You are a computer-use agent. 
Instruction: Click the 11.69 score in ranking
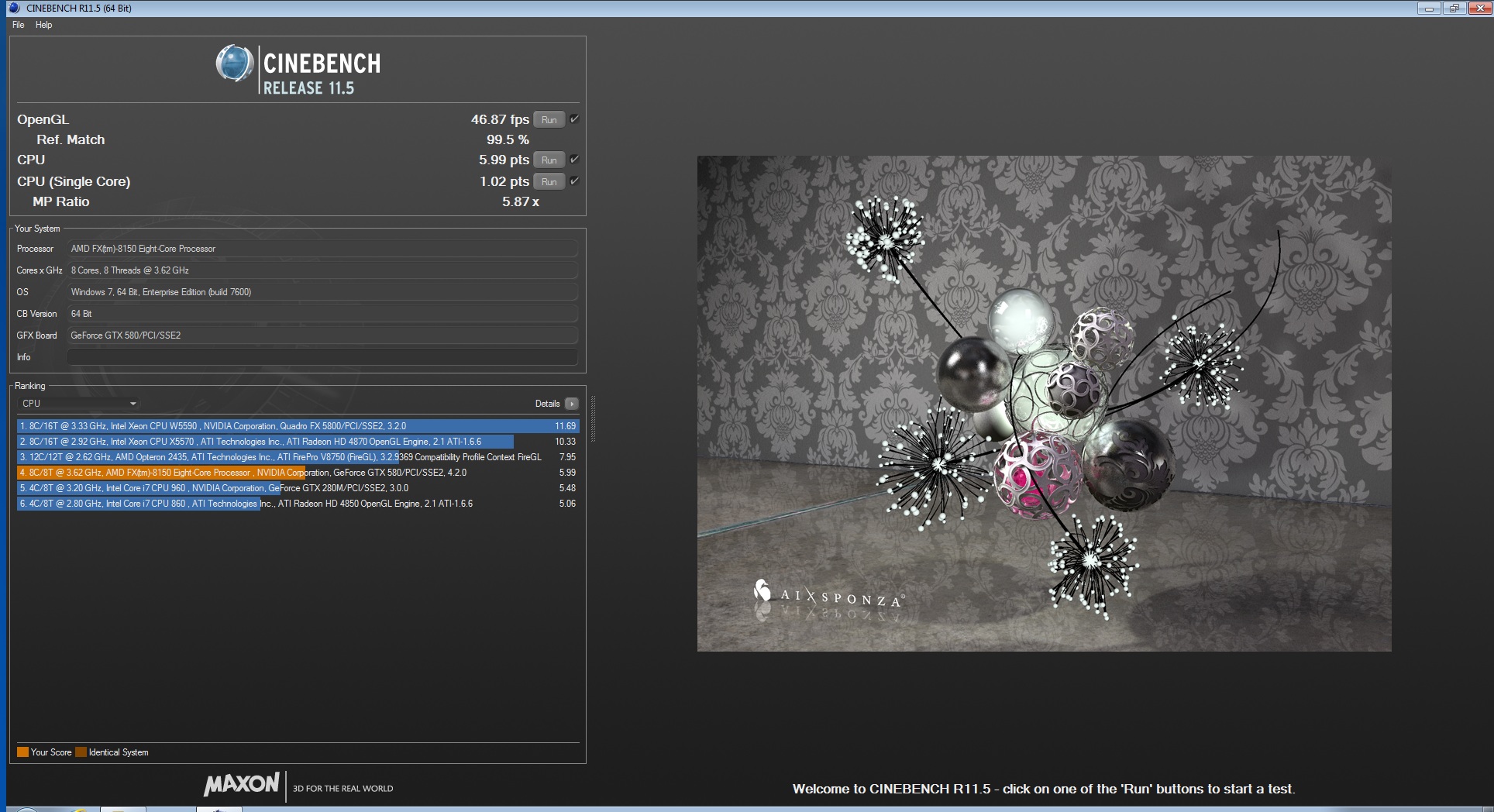(565, 426)
